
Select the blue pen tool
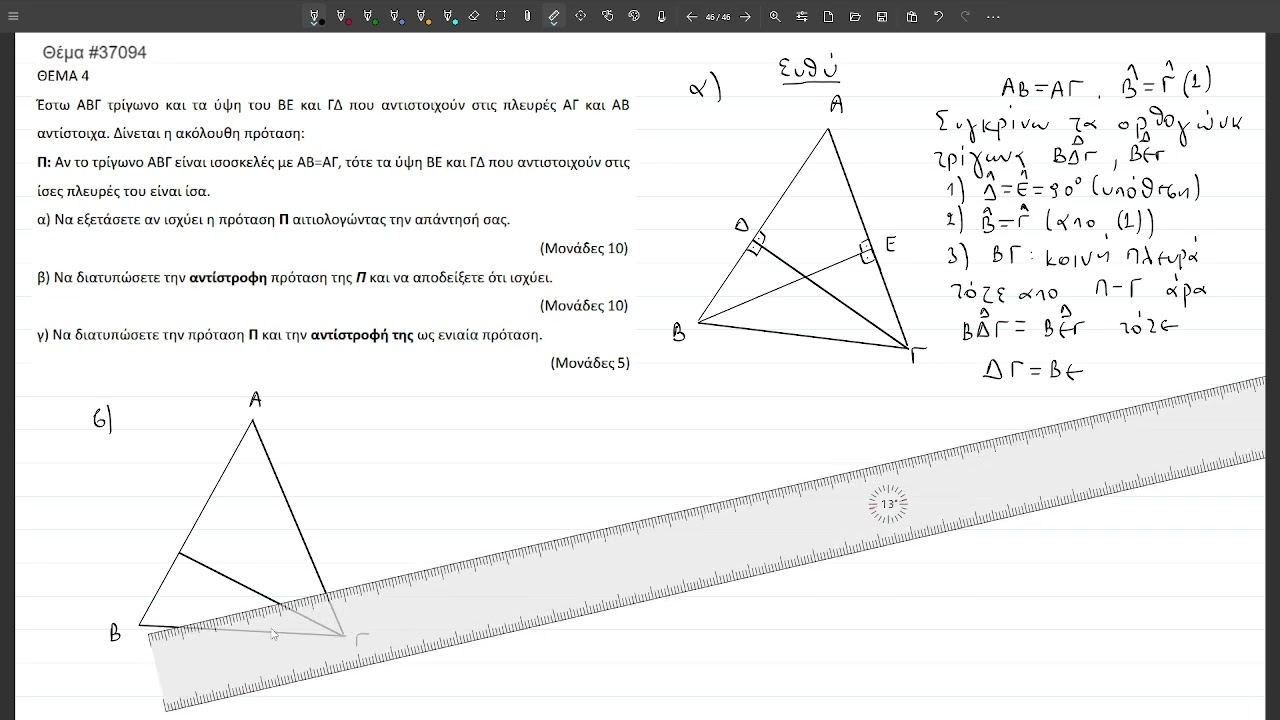[396, 16]
